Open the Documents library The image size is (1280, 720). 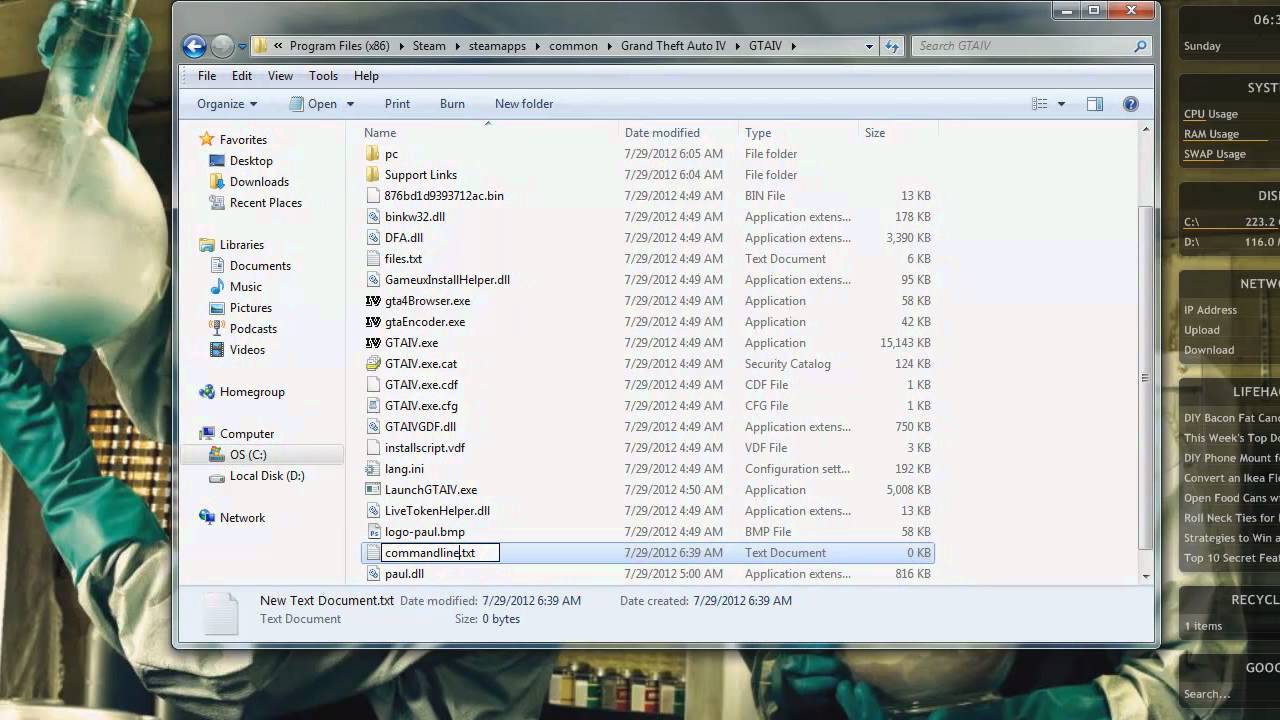(260, 266)
